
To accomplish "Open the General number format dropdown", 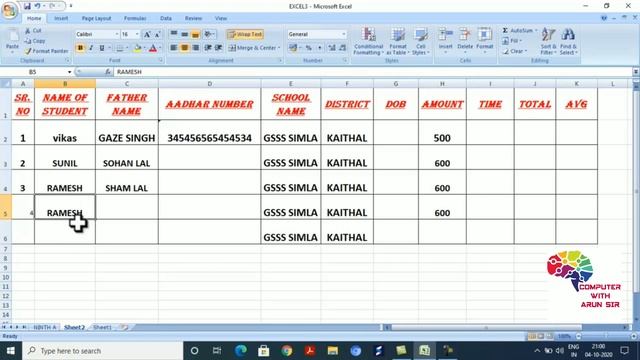I will point(344,34).
